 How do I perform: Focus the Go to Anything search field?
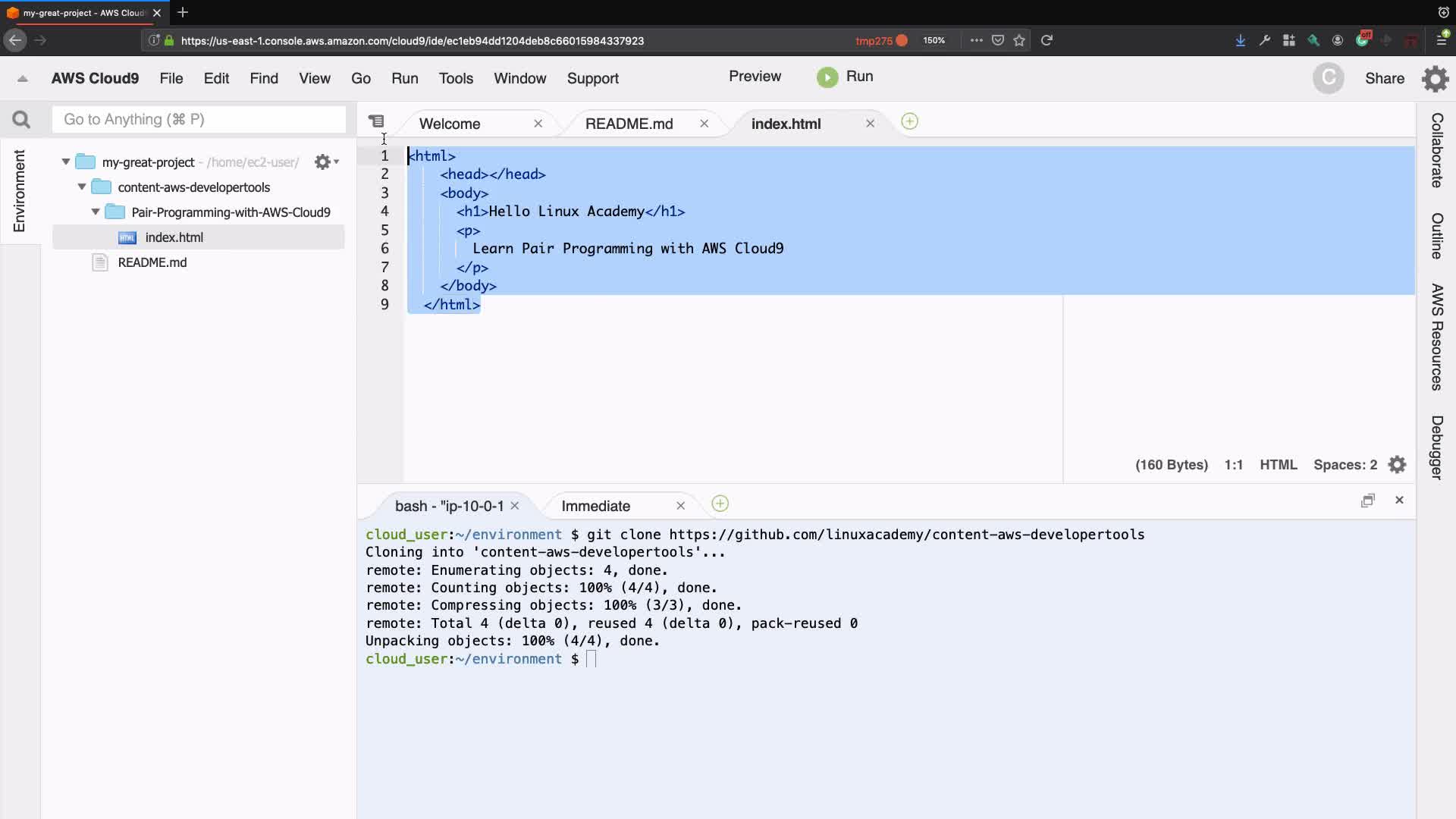click(x=199, y=120)
